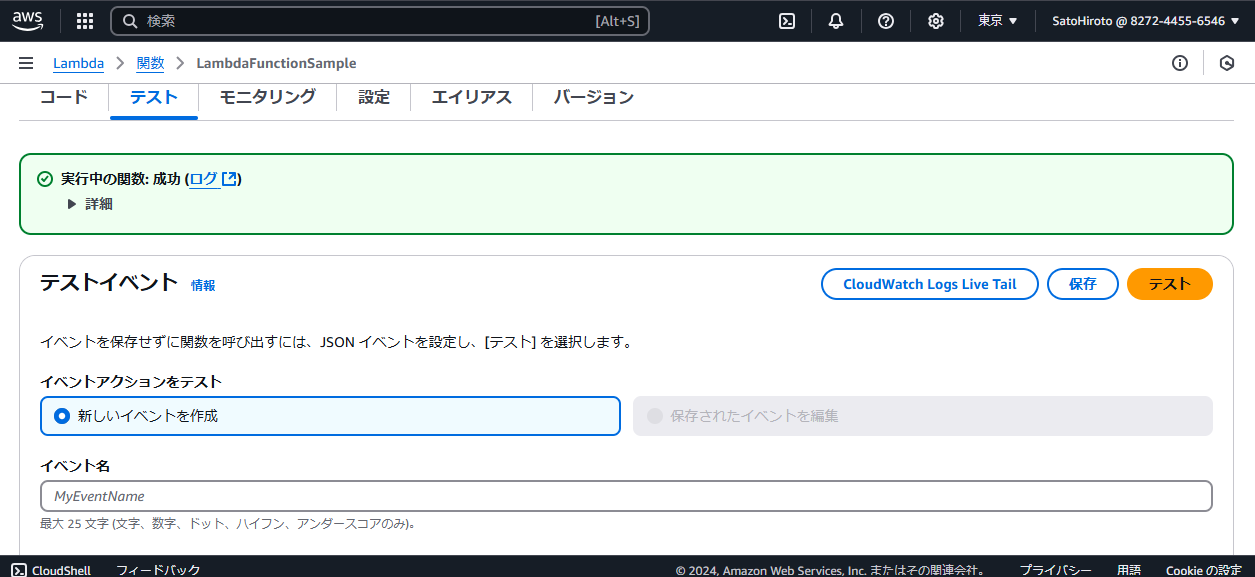Choose 保存されたイベントを編集 option

point(655,416)
